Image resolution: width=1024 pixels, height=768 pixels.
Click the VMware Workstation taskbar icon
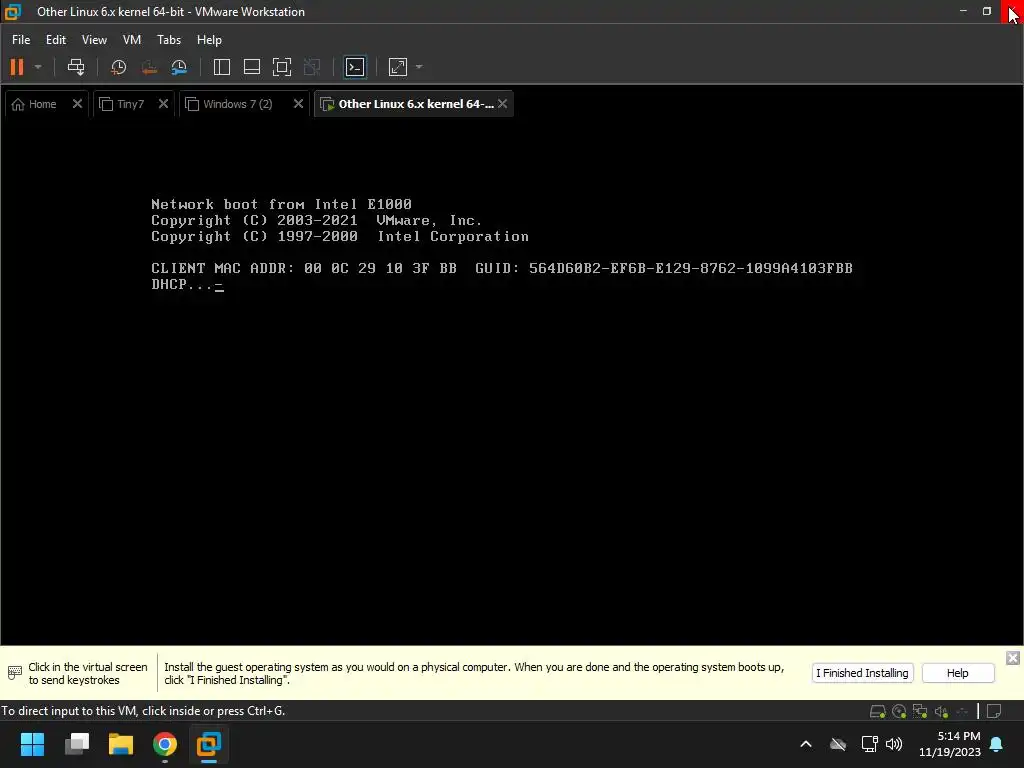point(209,744)
